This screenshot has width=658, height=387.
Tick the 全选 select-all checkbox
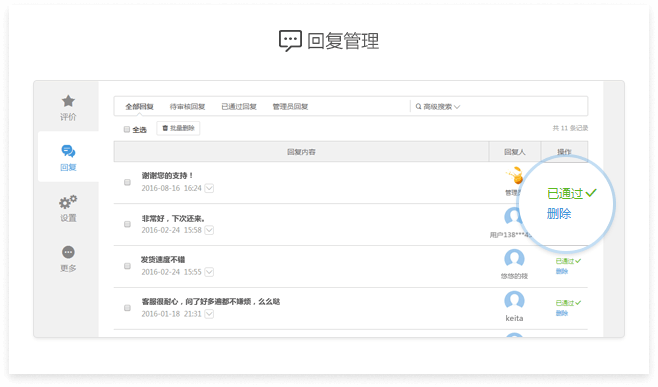(127, 129)
